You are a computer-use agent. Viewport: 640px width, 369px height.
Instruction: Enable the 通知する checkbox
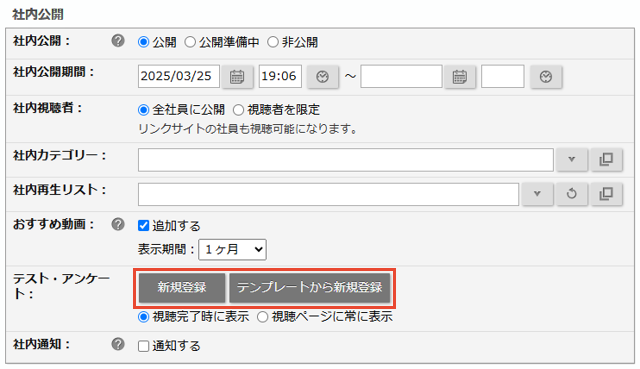coord(143,346)
